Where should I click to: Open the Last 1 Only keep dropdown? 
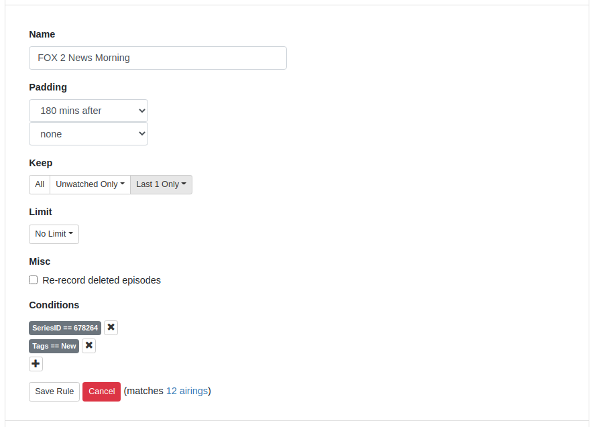[x=161, y=184]
